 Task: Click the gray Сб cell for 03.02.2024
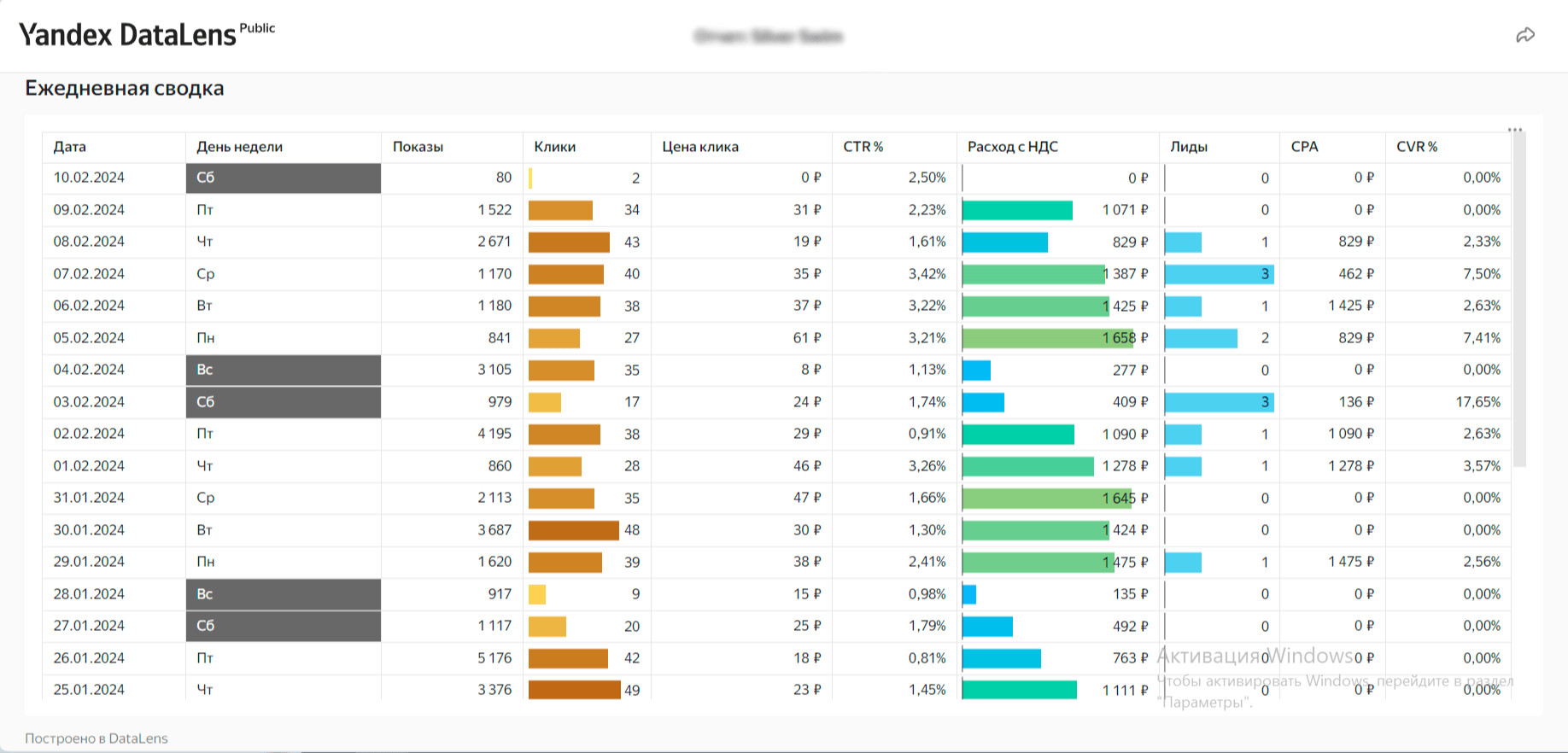284,402
